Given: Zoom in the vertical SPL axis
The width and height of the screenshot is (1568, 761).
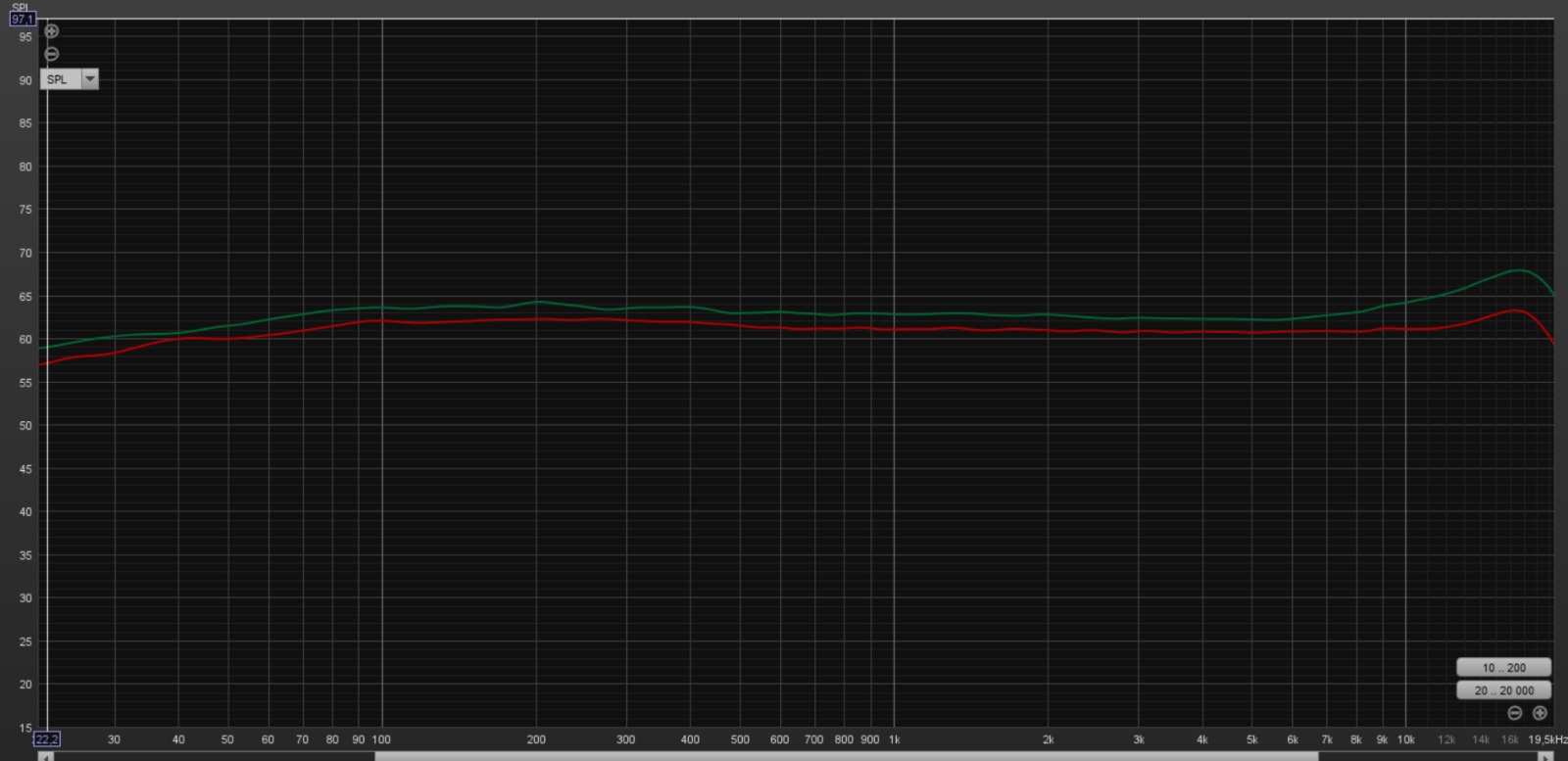Looking at the screenshot, I should coord(52,31).
